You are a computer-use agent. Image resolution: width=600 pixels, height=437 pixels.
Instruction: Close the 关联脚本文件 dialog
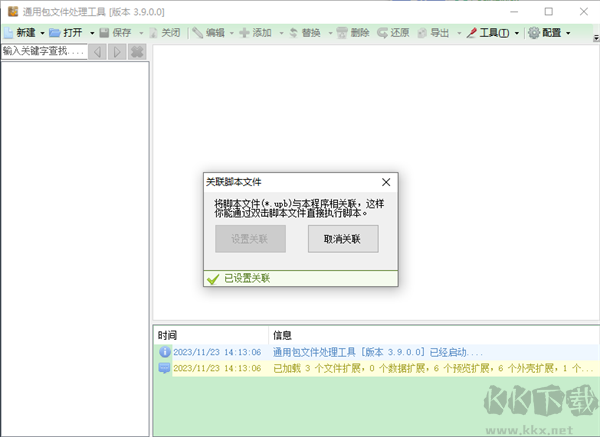[386, 182]
